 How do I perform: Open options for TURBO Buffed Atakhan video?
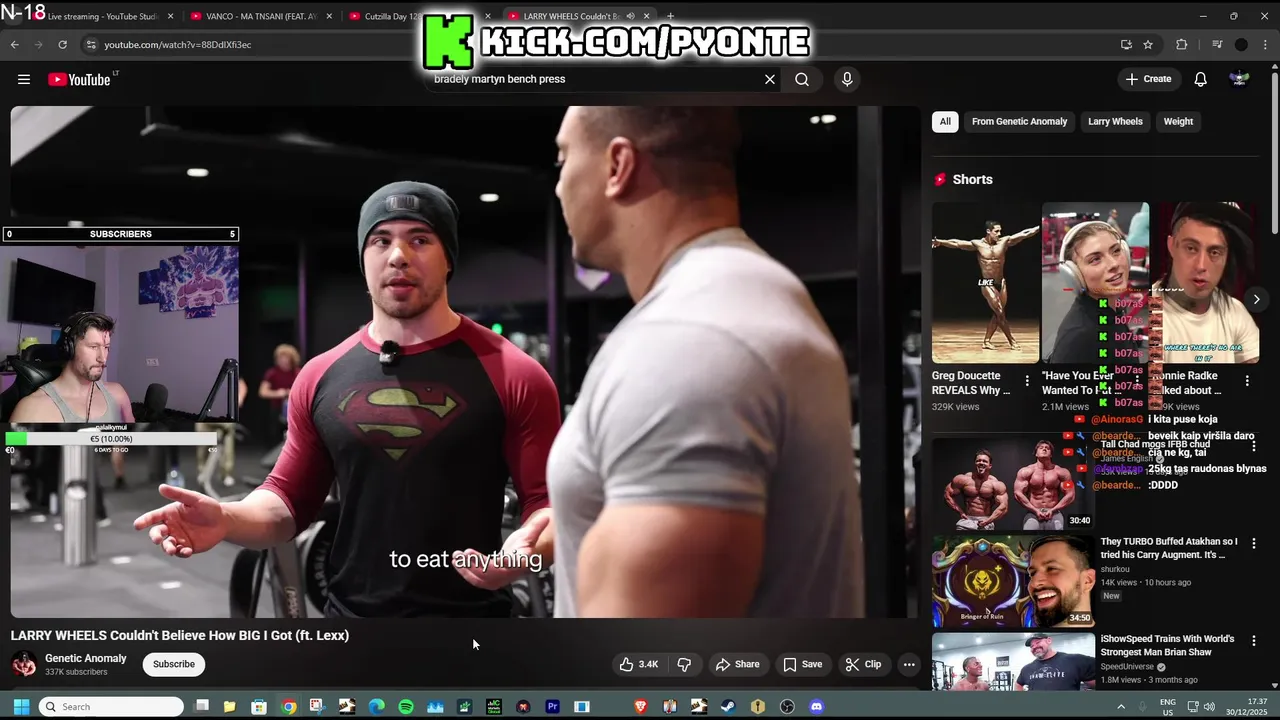click(1254, 543)
